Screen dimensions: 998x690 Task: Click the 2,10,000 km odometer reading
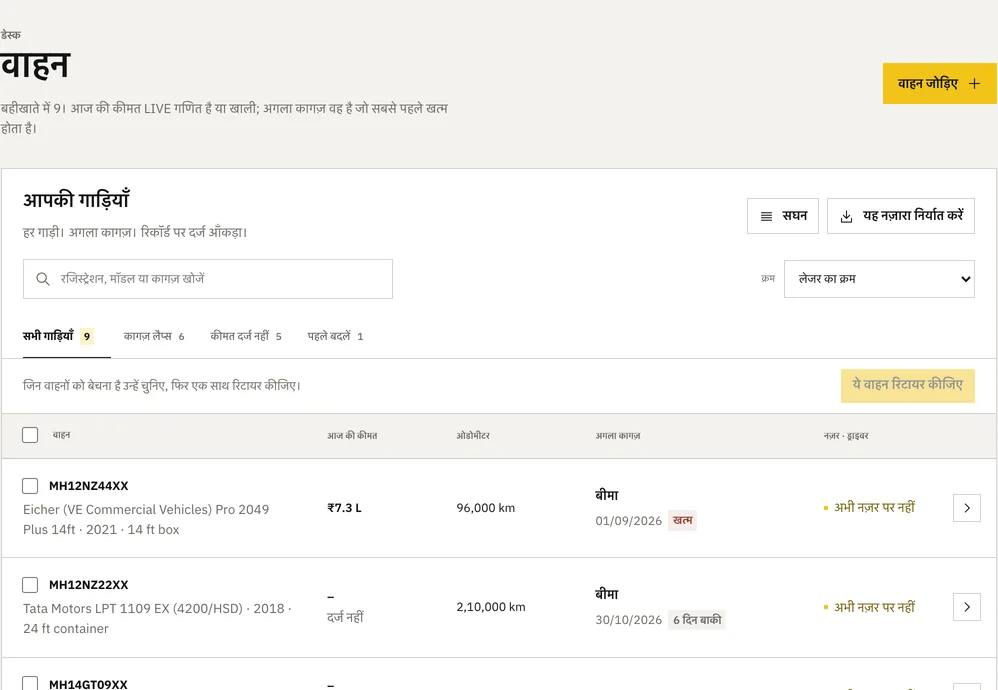coord(491,607)
